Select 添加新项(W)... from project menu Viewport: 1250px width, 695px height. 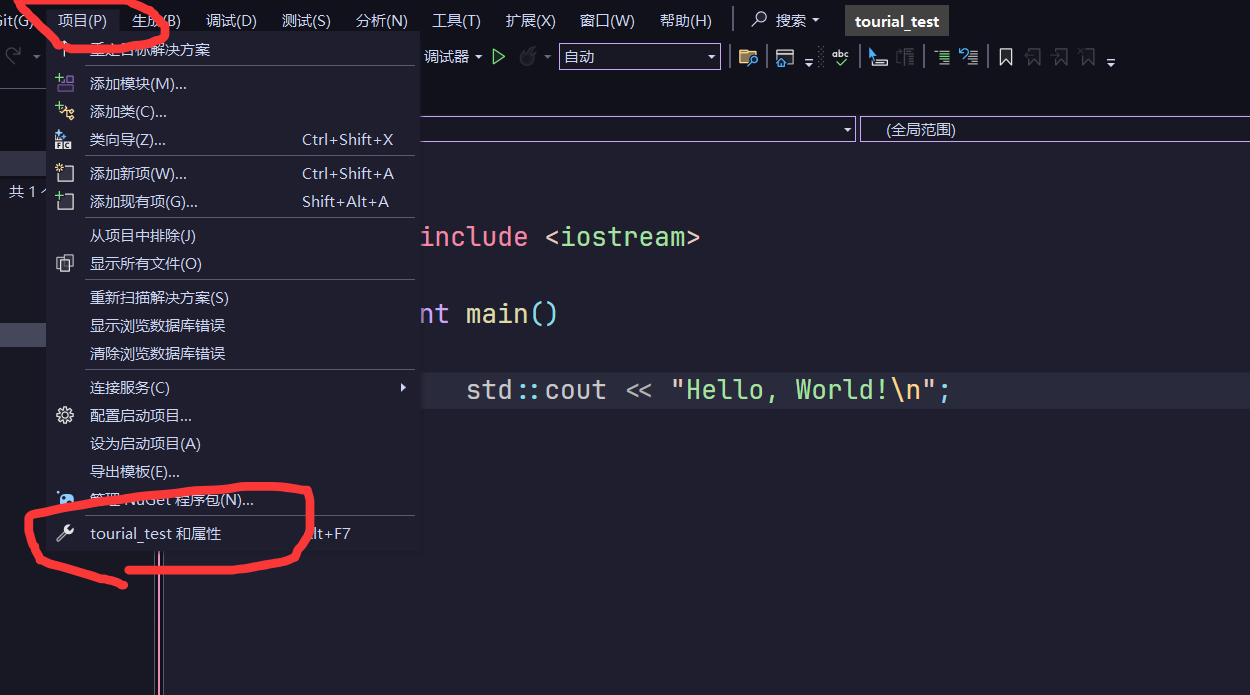click(x=138, y=174)
